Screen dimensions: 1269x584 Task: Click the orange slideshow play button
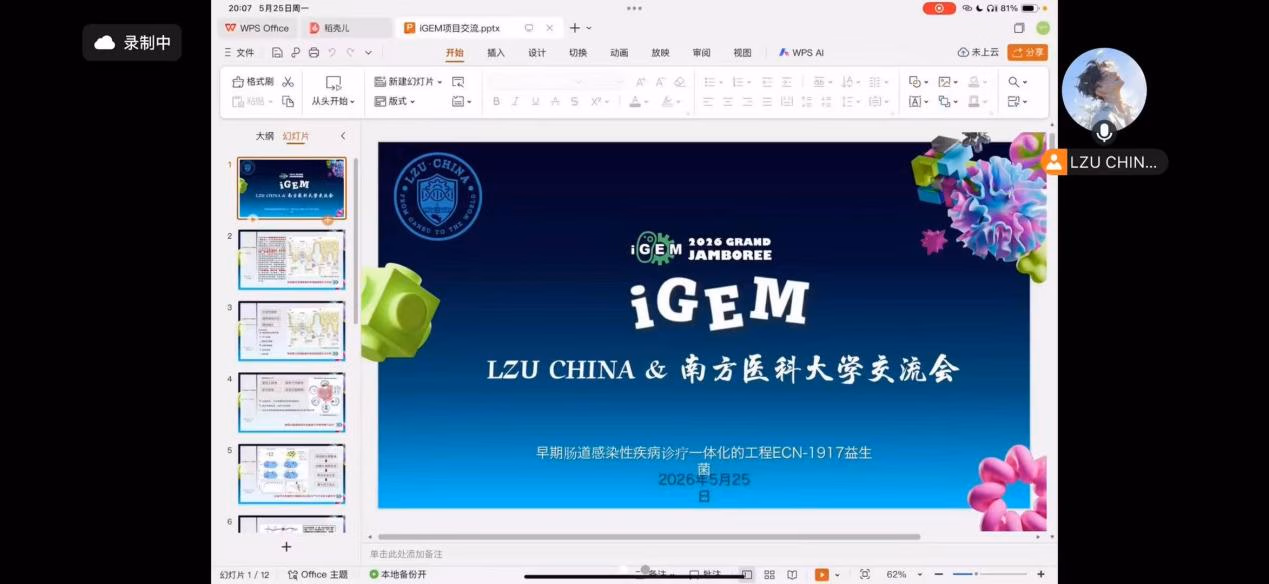[821, 574]
